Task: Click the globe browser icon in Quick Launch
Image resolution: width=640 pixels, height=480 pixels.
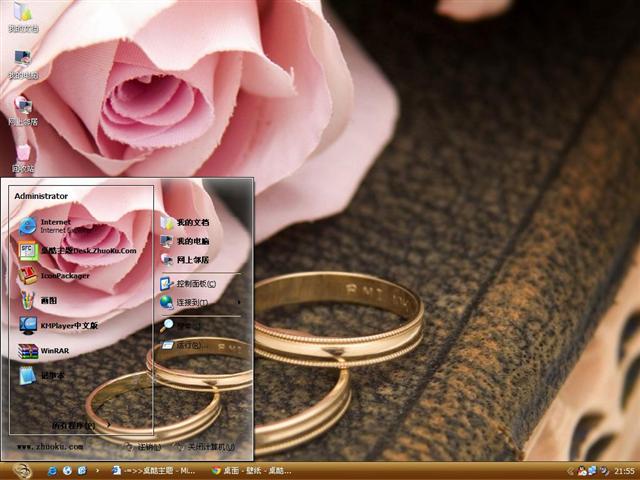Action: (67, 471)
